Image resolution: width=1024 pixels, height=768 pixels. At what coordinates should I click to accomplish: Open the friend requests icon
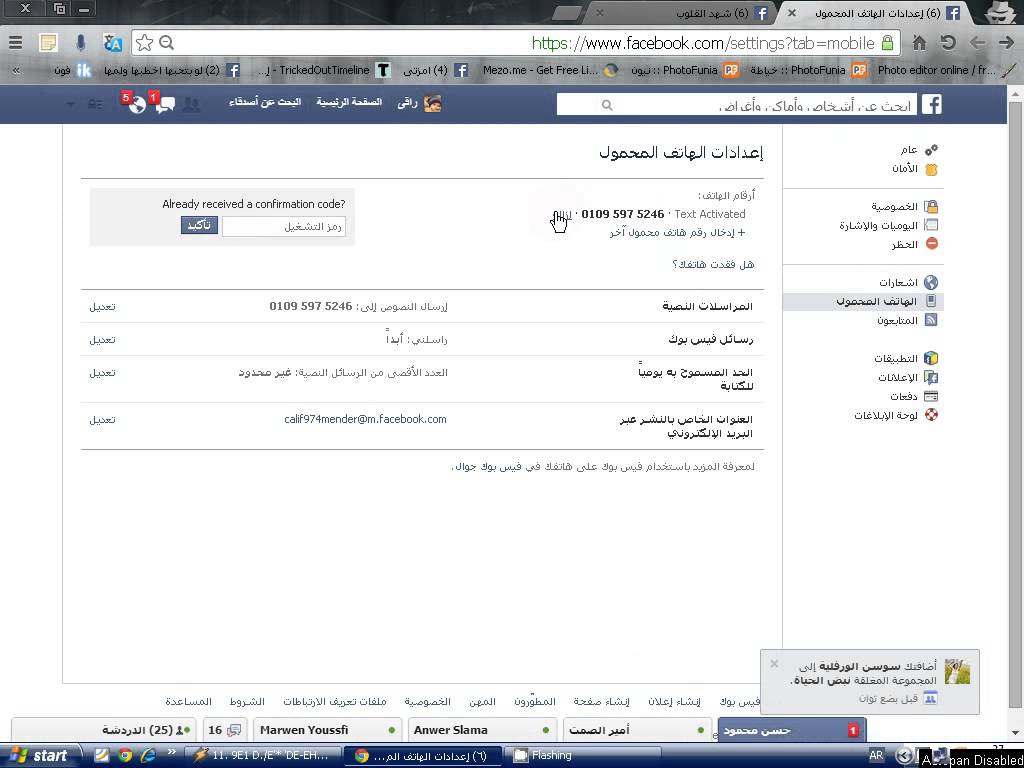(x=191, y=104)
